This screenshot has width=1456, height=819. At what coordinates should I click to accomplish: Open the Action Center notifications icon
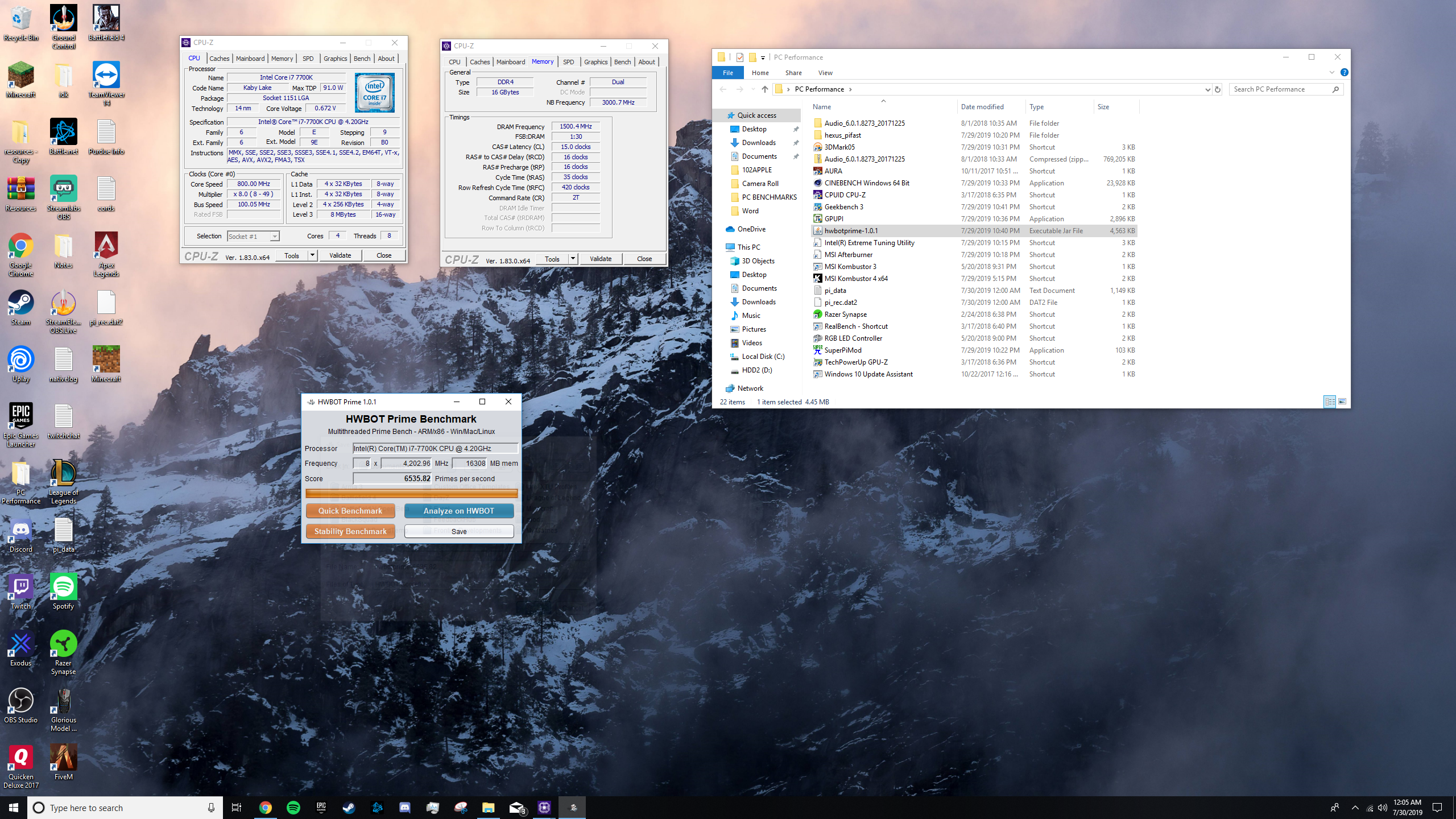pos(1437,808)
